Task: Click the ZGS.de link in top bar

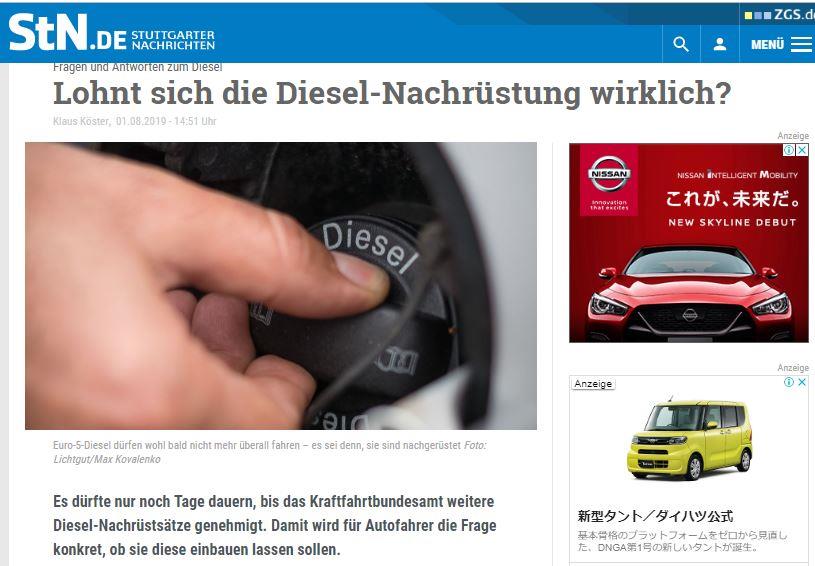Action: pyautogui.click(x=780, y=15)
